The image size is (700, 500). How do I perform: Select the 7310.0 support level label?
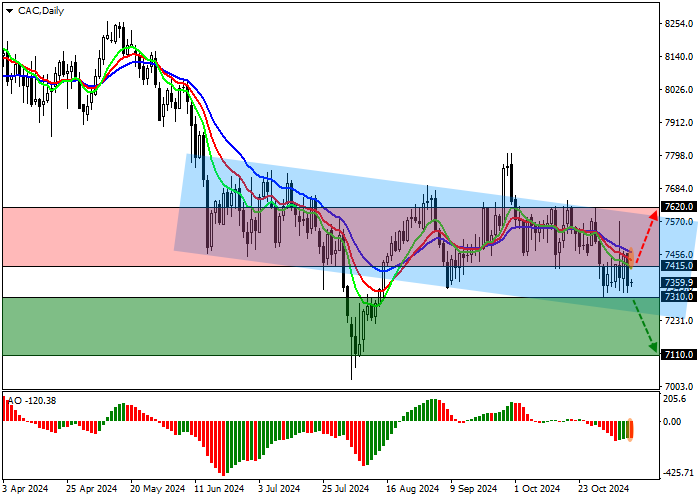pos(679,296)
